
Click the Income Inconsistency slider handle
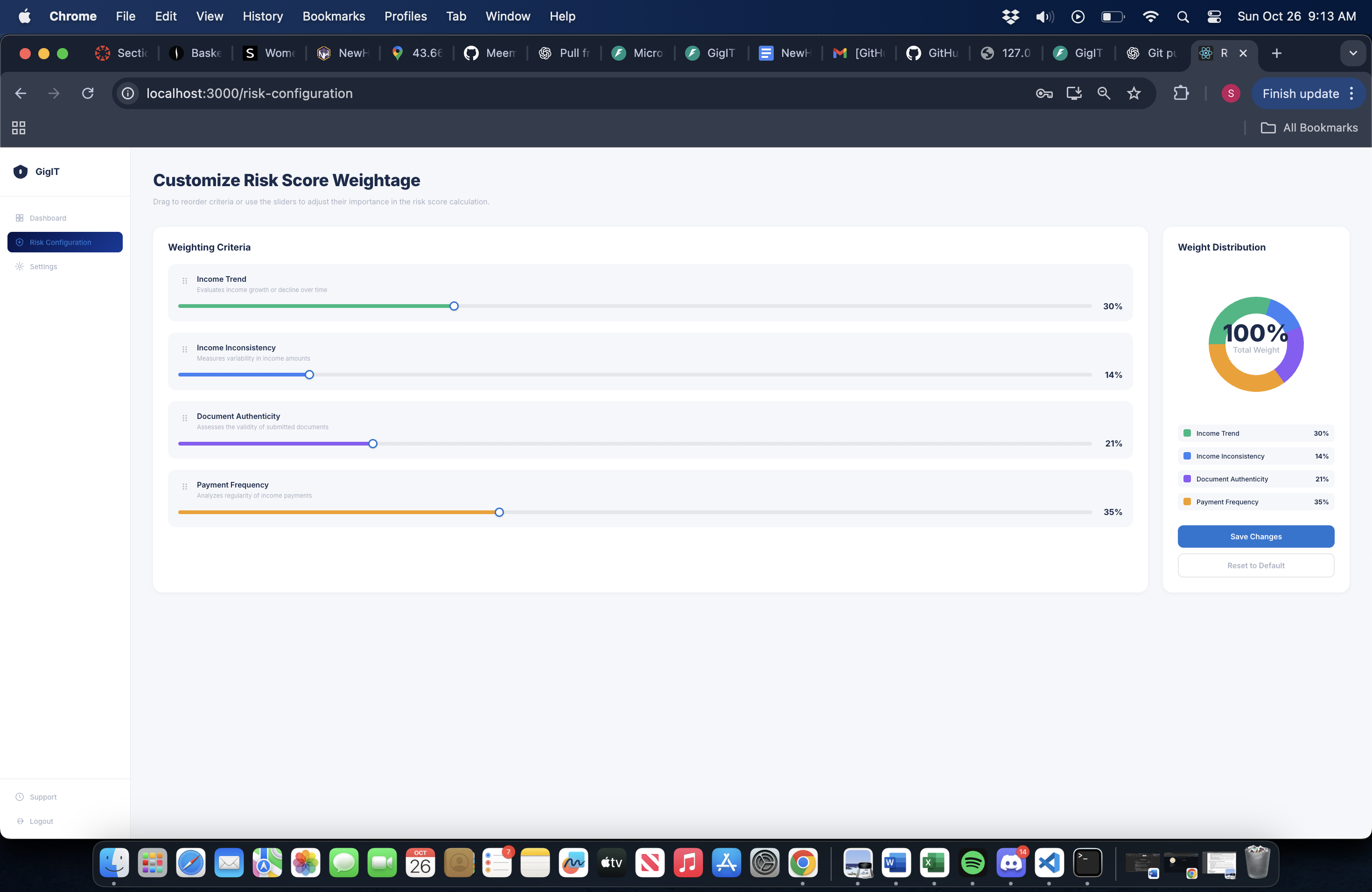click(x=309, y=375)
